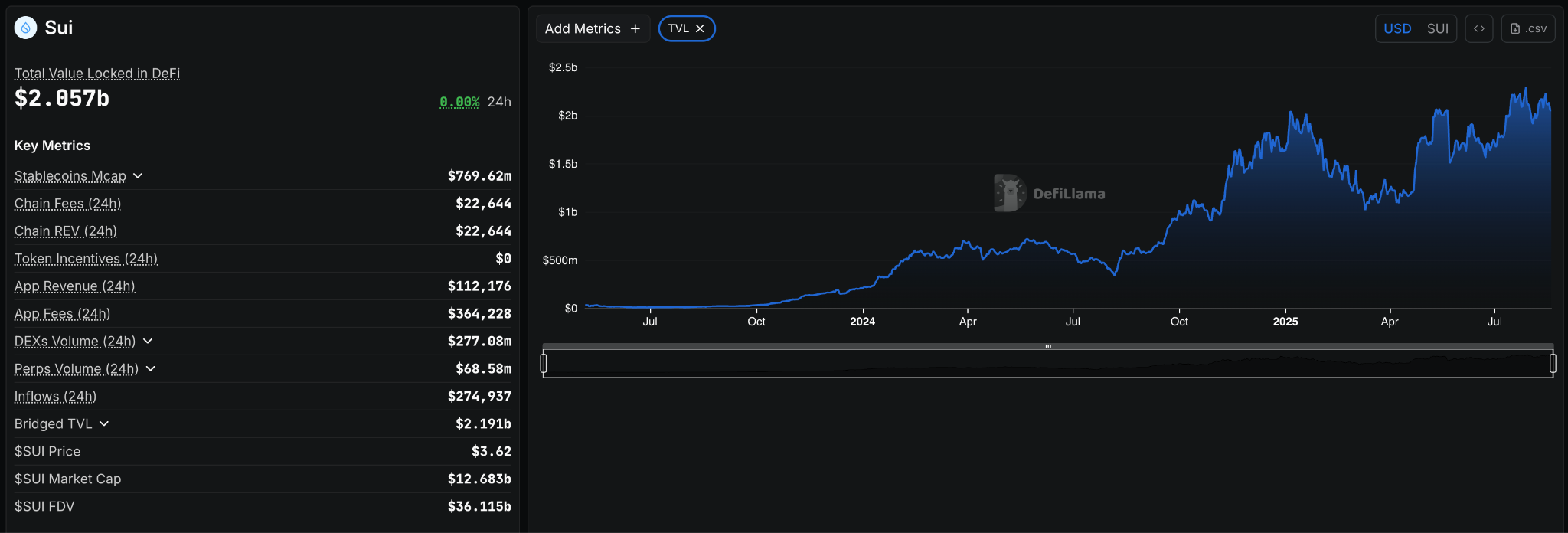
Task: Click the Chain REV (24h) label
Action: coord(66,231)
